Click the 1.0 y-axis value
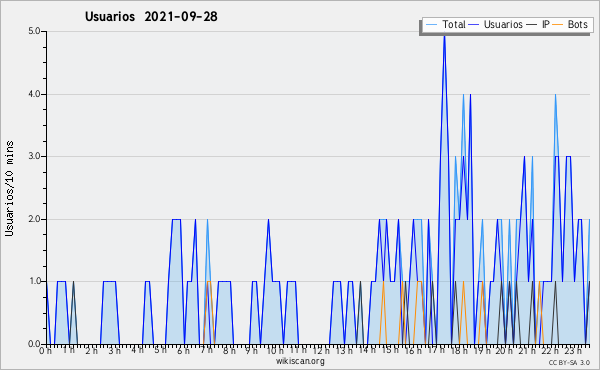This screenshot has width=600, height=370. [x=34, y=281]
